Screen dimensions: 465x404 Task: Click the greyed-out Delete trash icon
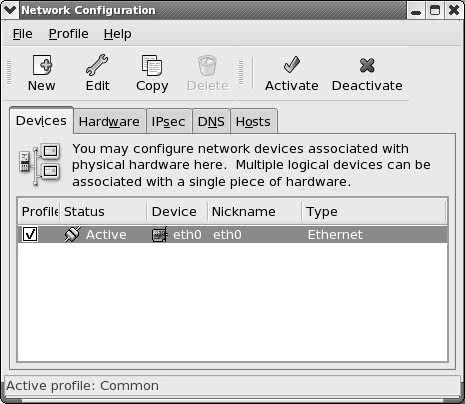(x=207, y=65)
